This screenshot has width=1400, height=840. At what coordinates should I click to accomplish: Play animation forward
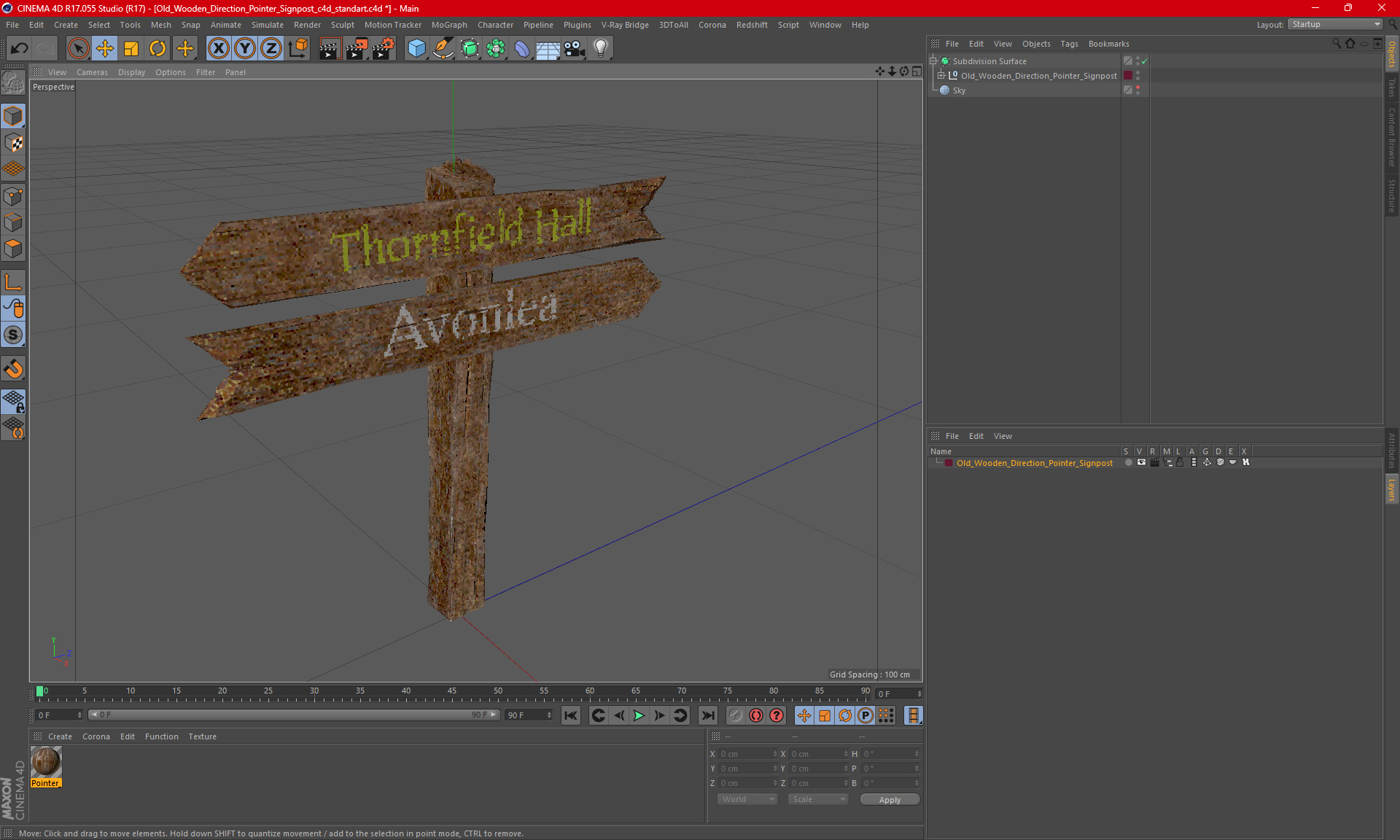click(639, 715)
